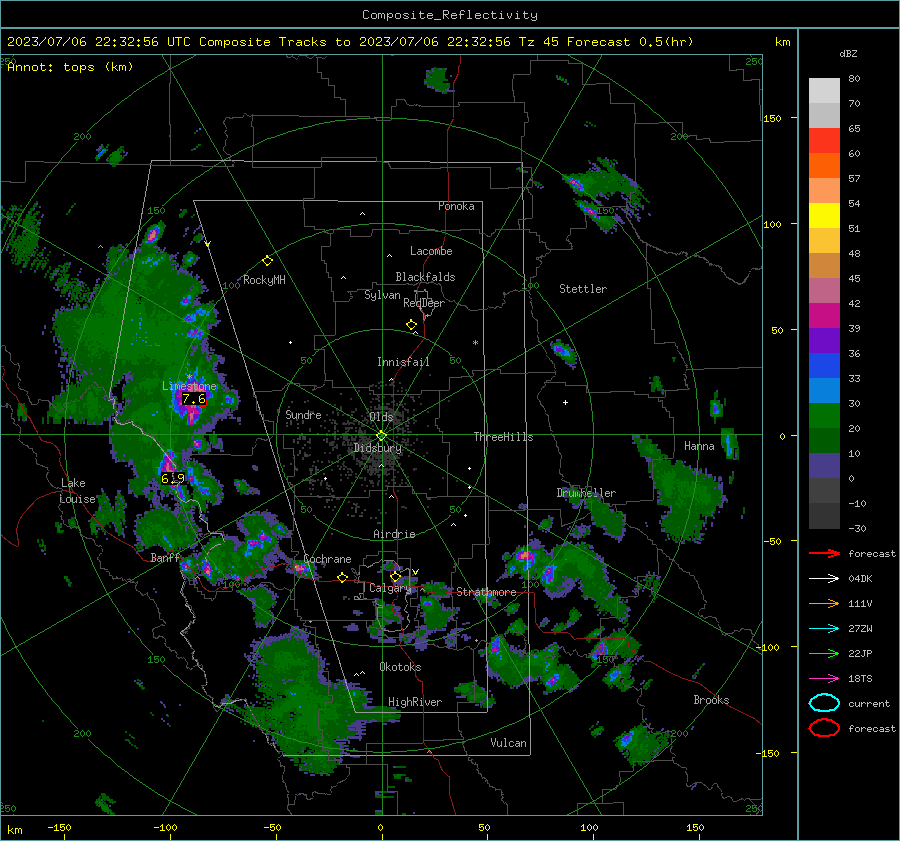Click the Composite_Reflectivity title

pyautogui.click(x=450, y=15)
